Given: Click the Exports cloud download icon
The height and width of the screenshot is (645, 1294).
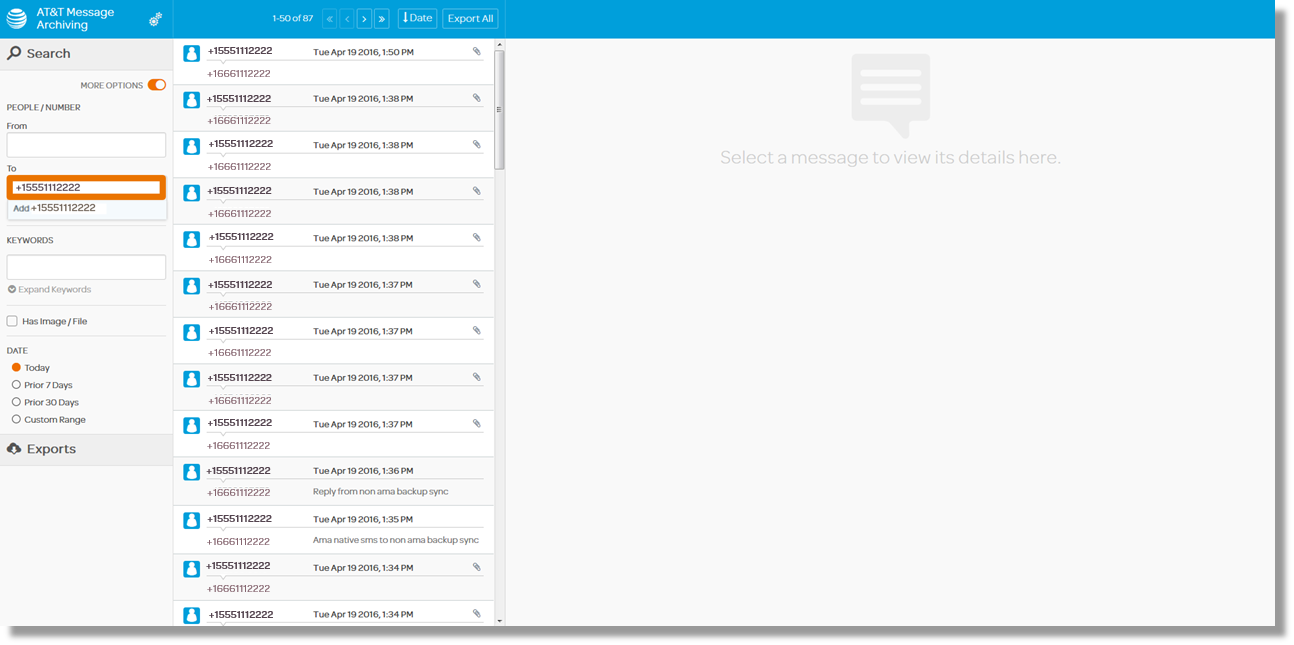Looking at the screenshot, I should [x=14, y=449].
